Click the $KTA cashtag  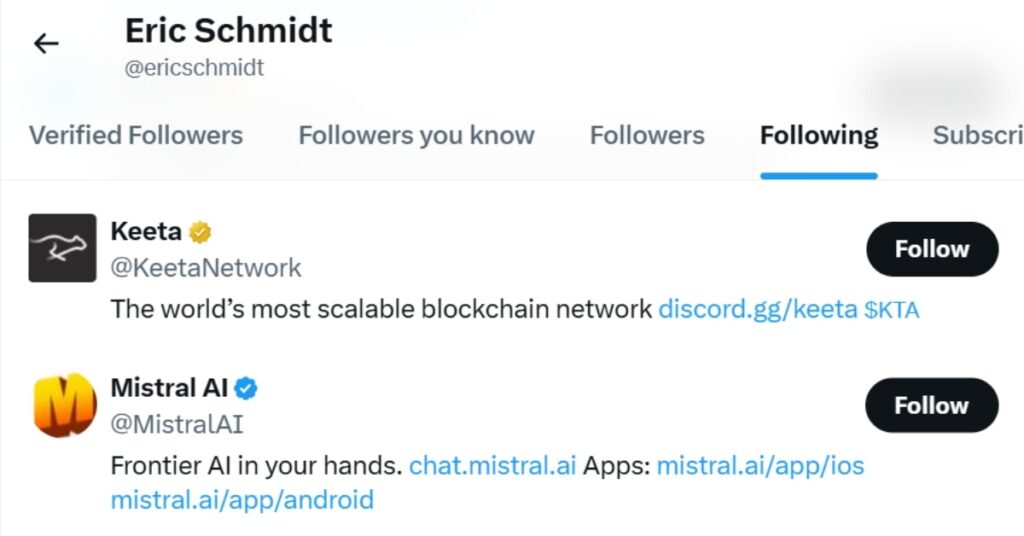pyautogui.click(x=891, y=309)
